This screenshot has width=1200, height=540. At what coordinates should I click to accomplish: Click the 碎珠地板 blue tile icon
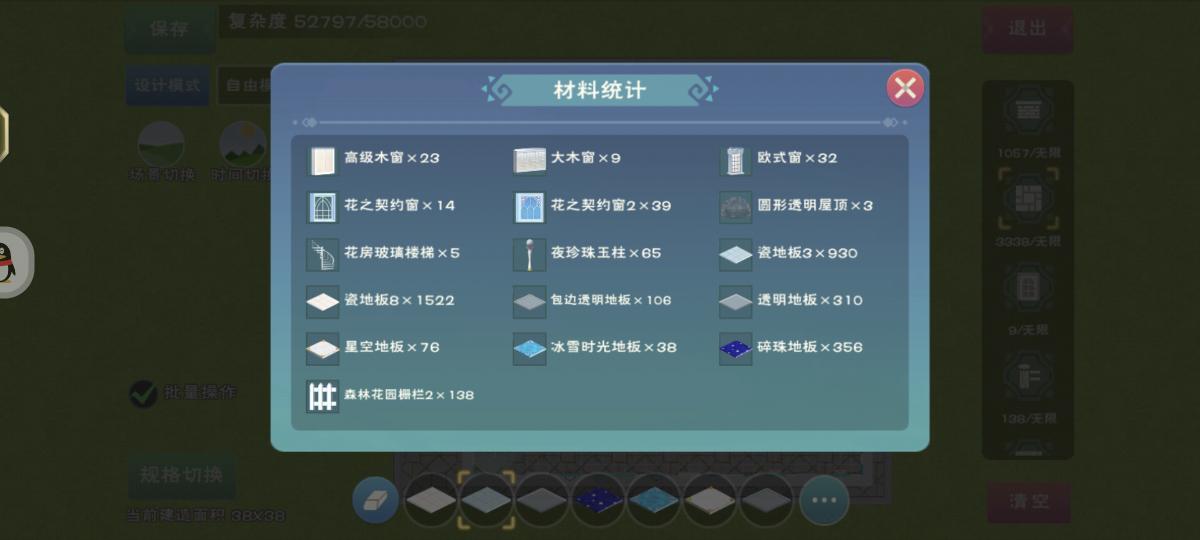click(x=735, y=349)
